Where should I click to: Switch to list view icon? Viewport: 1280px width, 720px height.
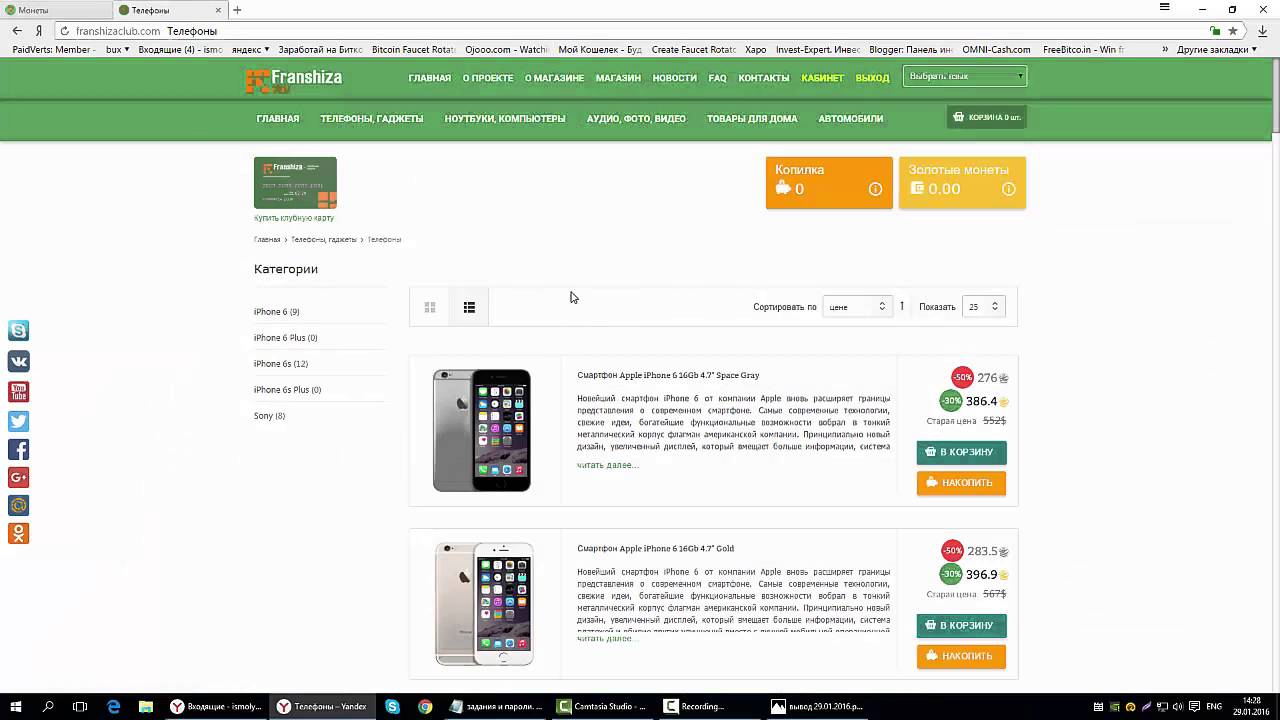pyautogui.click(x=469, y=307)
